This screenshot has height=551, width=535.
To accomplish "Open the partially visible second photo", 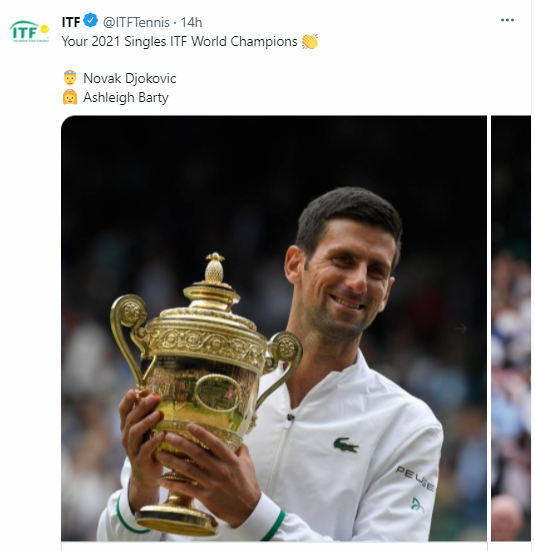I will click(x=511, y=328).
